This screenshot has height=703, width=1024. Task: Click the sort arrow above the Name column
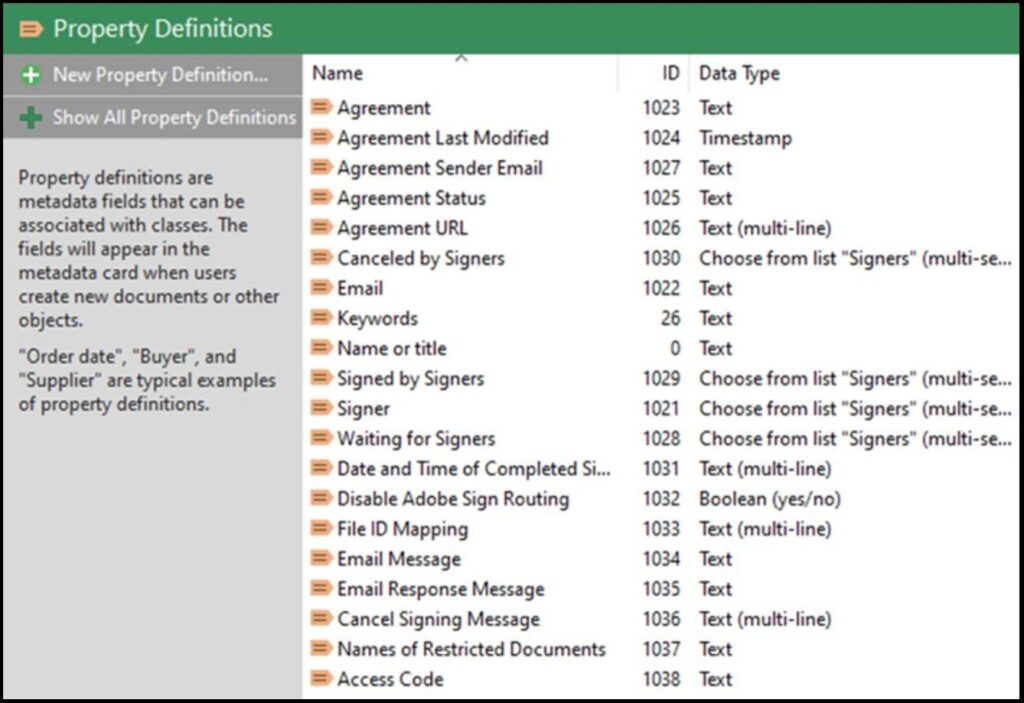[461, 58]
